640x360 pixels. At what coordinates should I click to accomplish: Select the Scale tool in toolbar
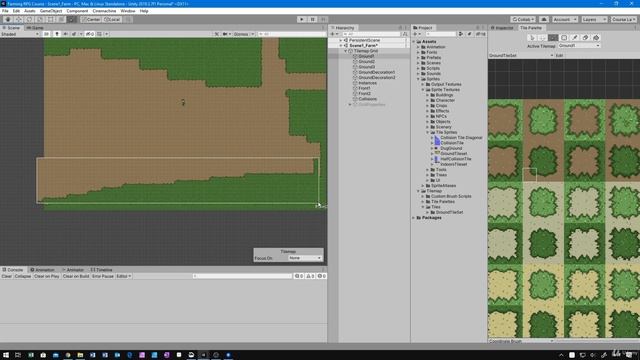coord(40,19)
